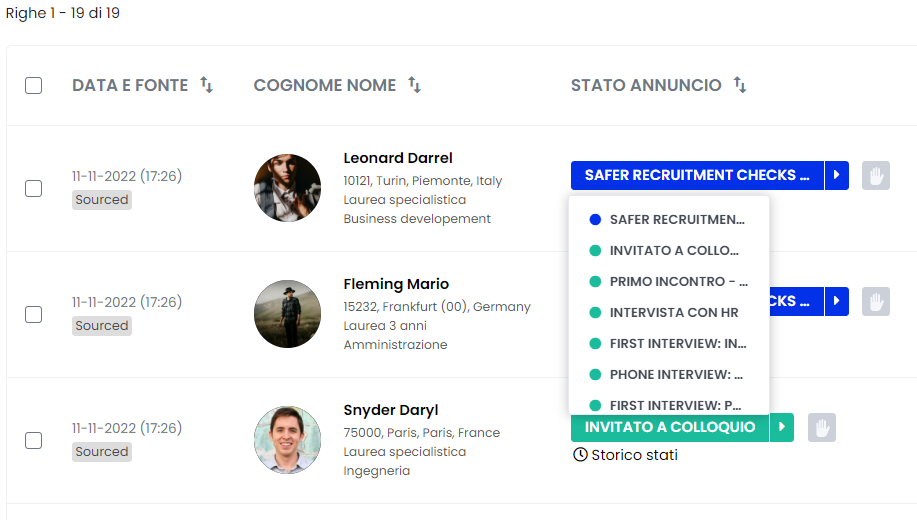
Task: Click Business developement text
Action: tap(417, 219)
